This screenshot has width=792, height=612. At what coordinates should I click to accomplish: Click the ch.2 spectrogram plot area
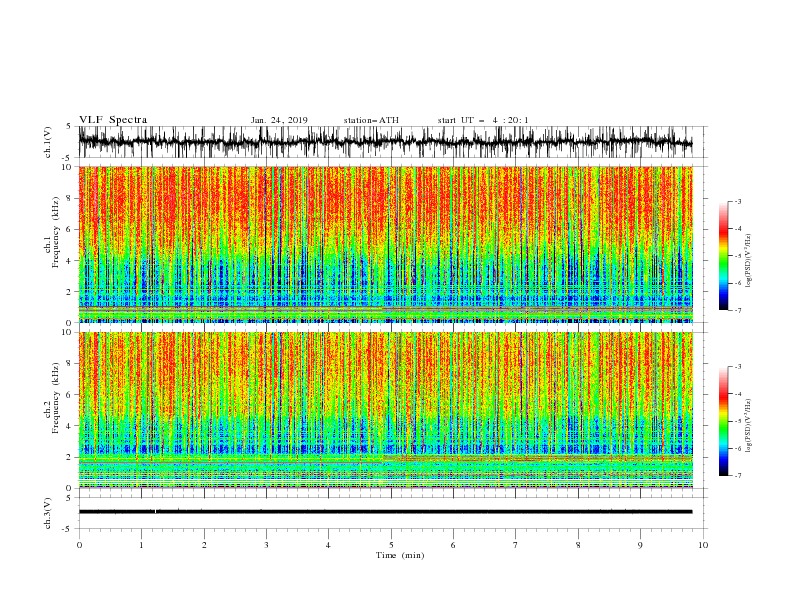(386, 410)
